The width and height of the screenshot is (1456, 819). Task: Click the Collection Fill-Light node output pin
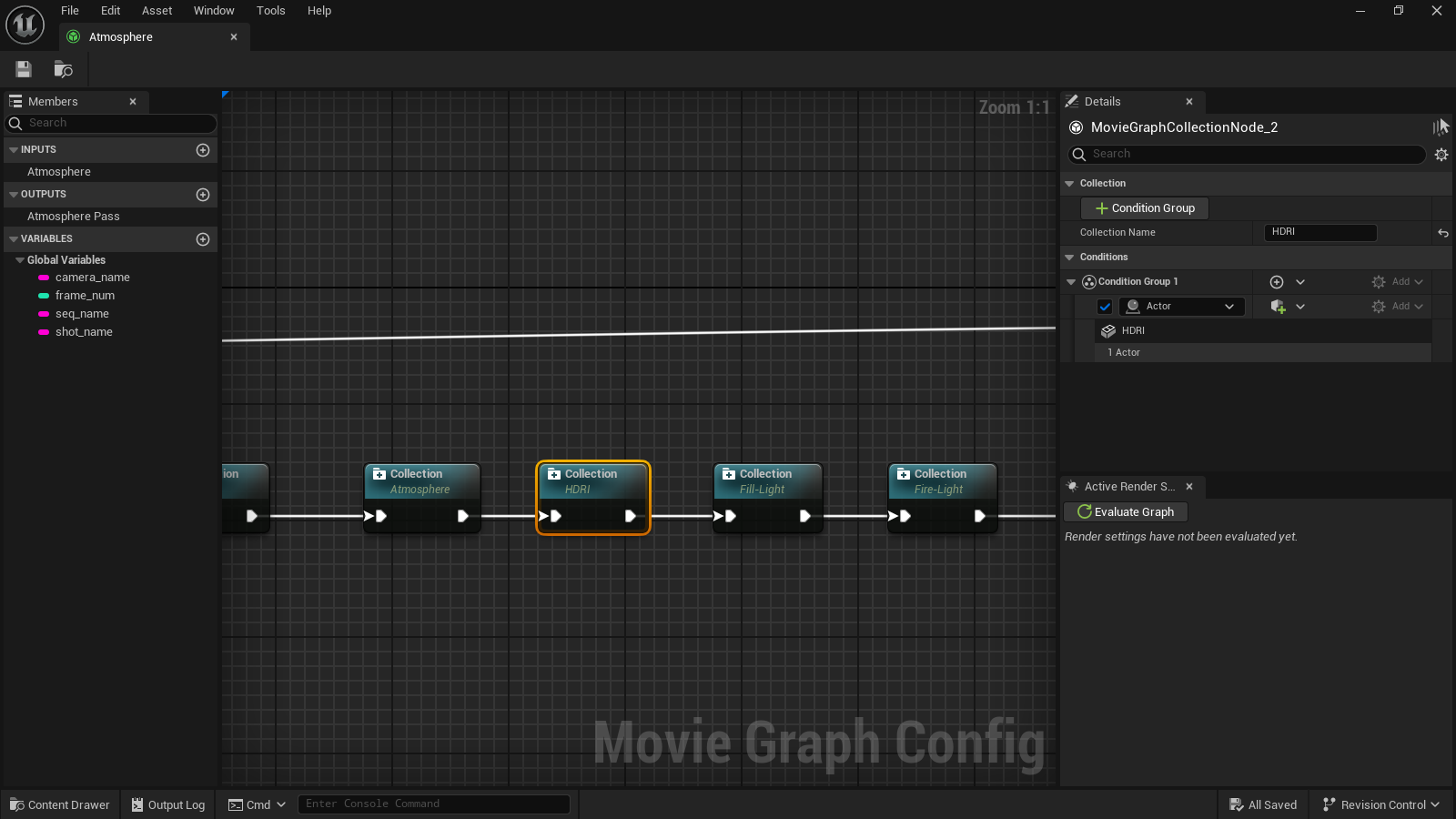tap(804, 516)
